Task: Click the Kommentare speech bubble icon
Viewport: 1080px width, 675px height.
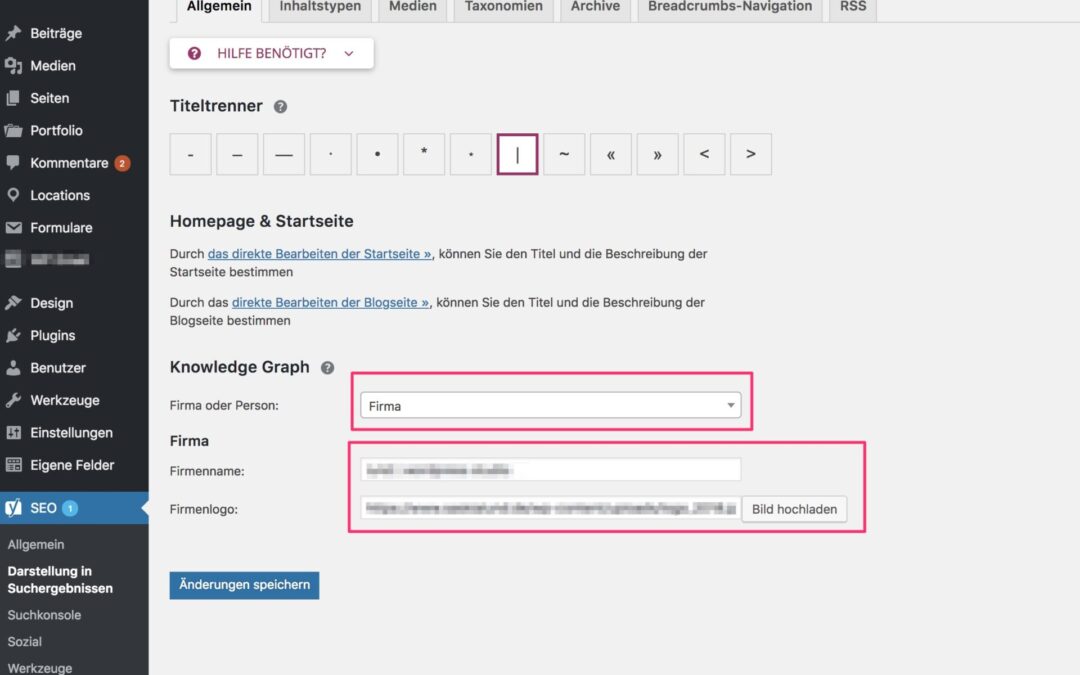Action: point(13,163)
